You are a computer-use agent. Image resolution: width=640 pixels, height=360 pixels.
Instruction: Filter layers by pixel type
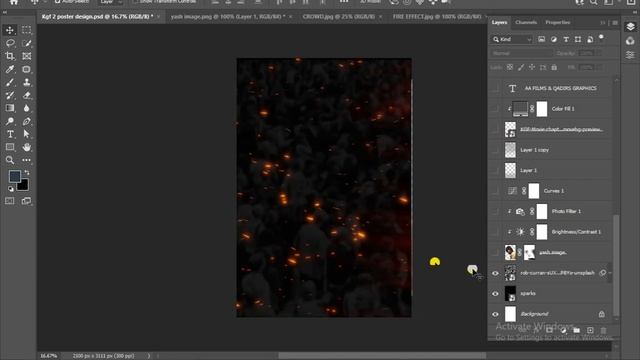point(541,39)
